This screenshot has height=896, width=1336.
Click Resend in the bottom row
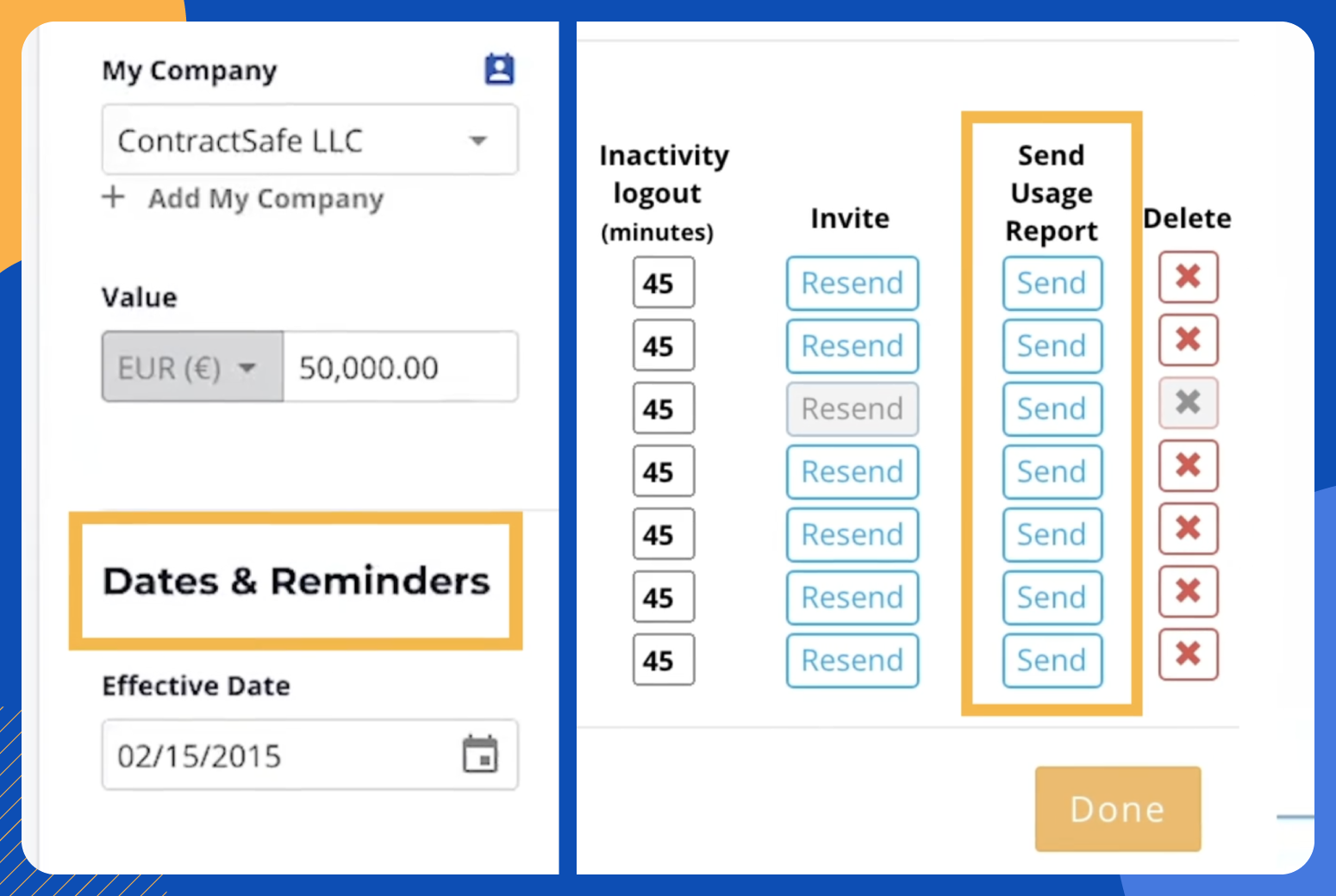coord(852,660)
